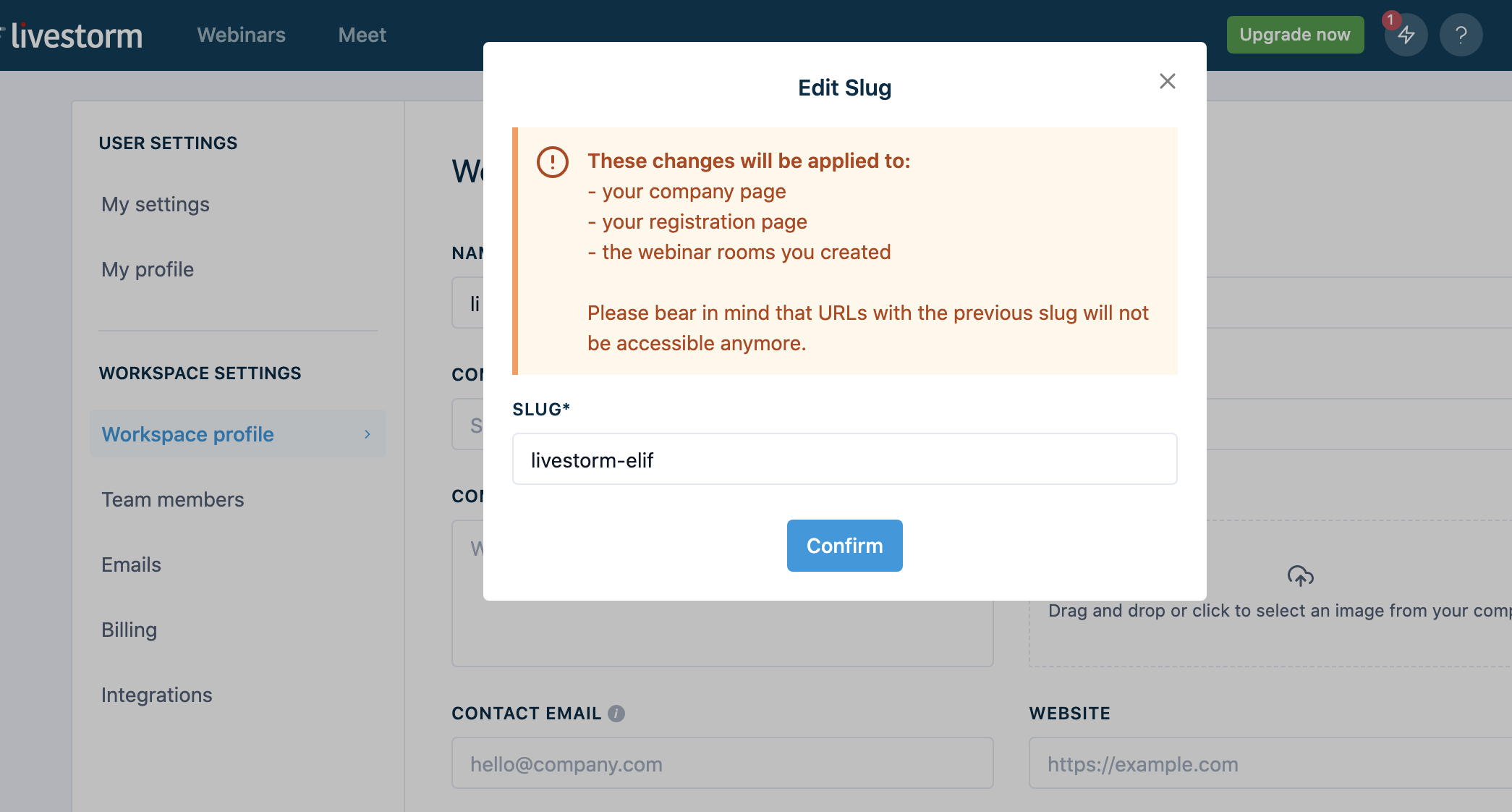This screenshot has height=812, width=1512.
Task: Click the warning exclamation icon in alert
Action: (552, 161)
